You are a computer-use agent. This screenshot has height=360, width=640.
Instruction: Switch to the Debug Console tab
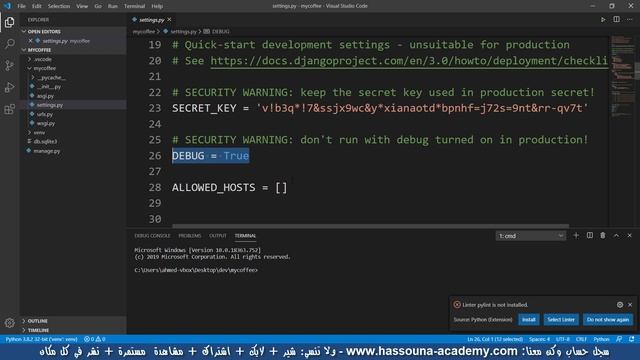point(152,236)
